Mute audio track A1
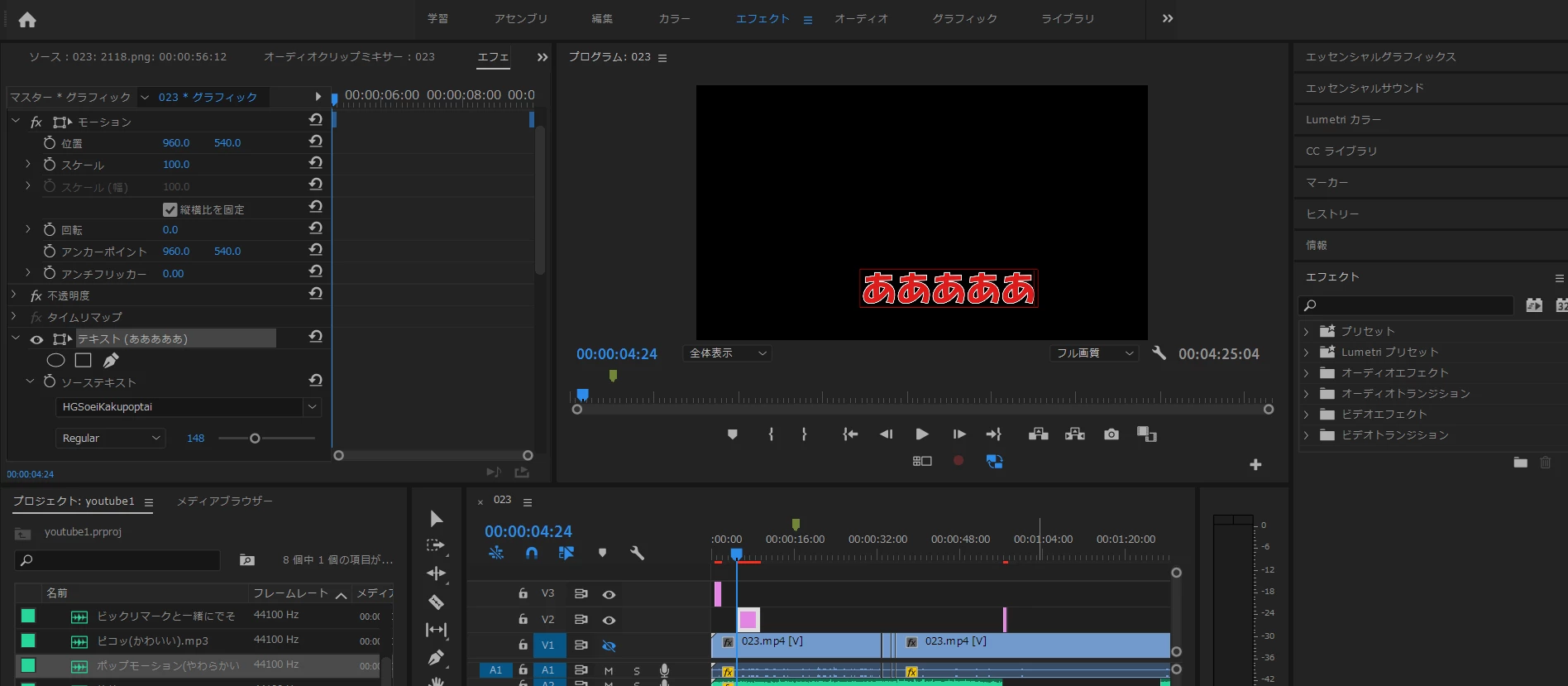 (609, 670)
